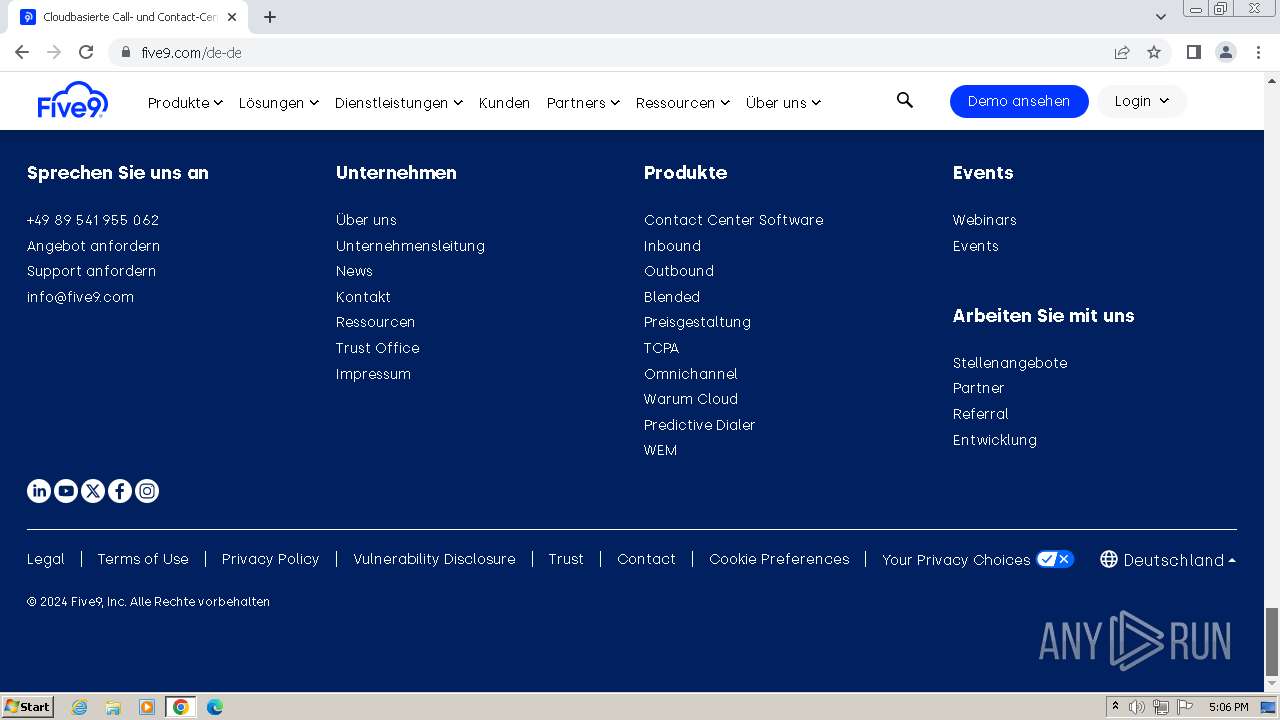Open Deutschland country selector
Screen dimensions: 1280x720
pyautogui.click(x=1168, y=560)
